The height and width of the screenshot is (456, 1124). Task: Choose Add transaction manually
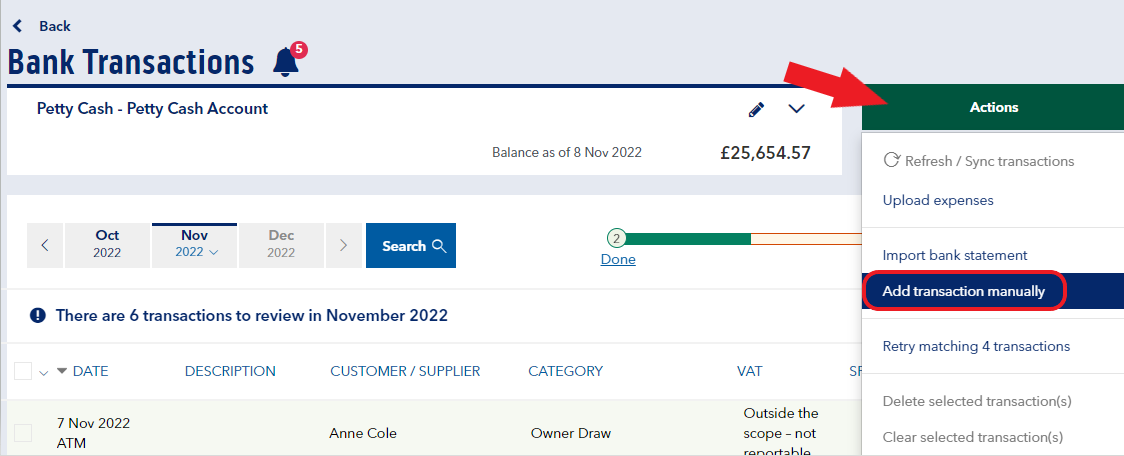963,292
